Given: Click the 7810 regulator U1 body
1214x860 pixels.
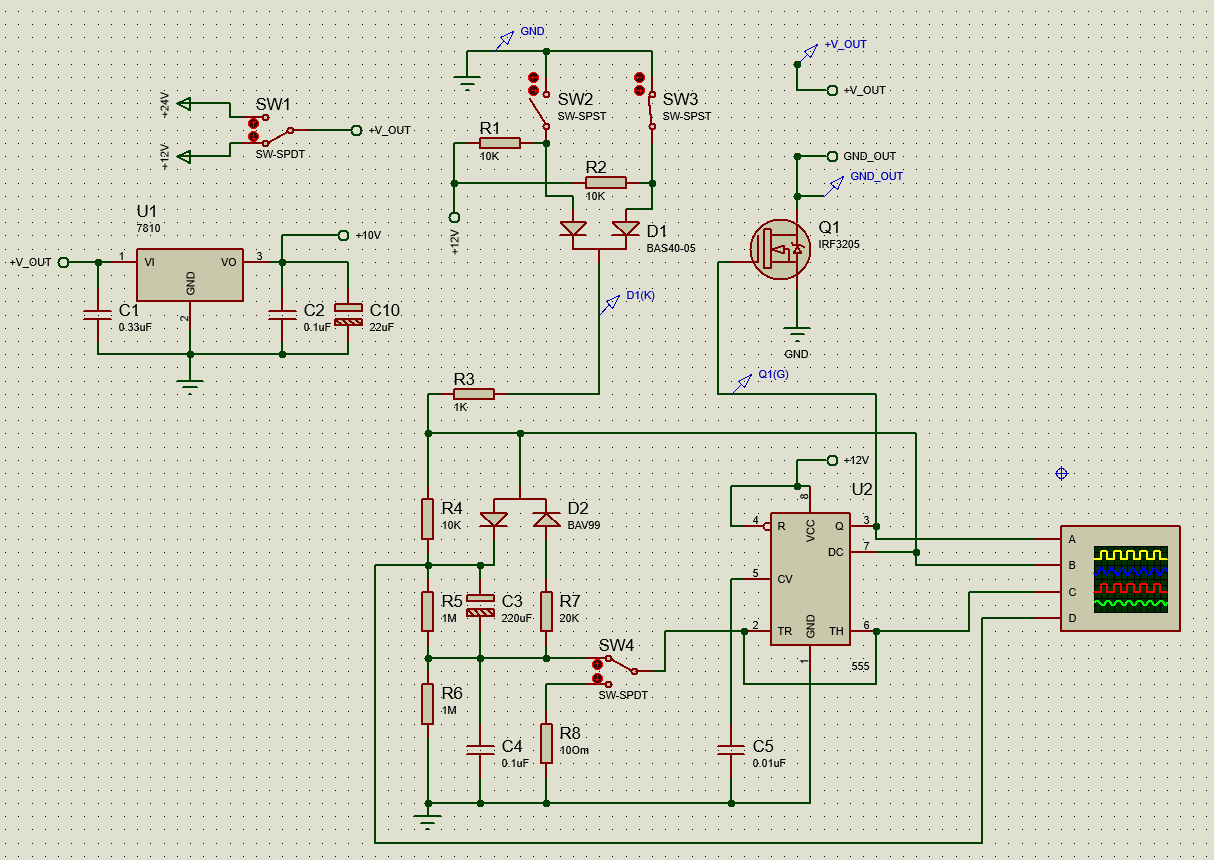Looking at the screenshot, I should tap(190, 275).
